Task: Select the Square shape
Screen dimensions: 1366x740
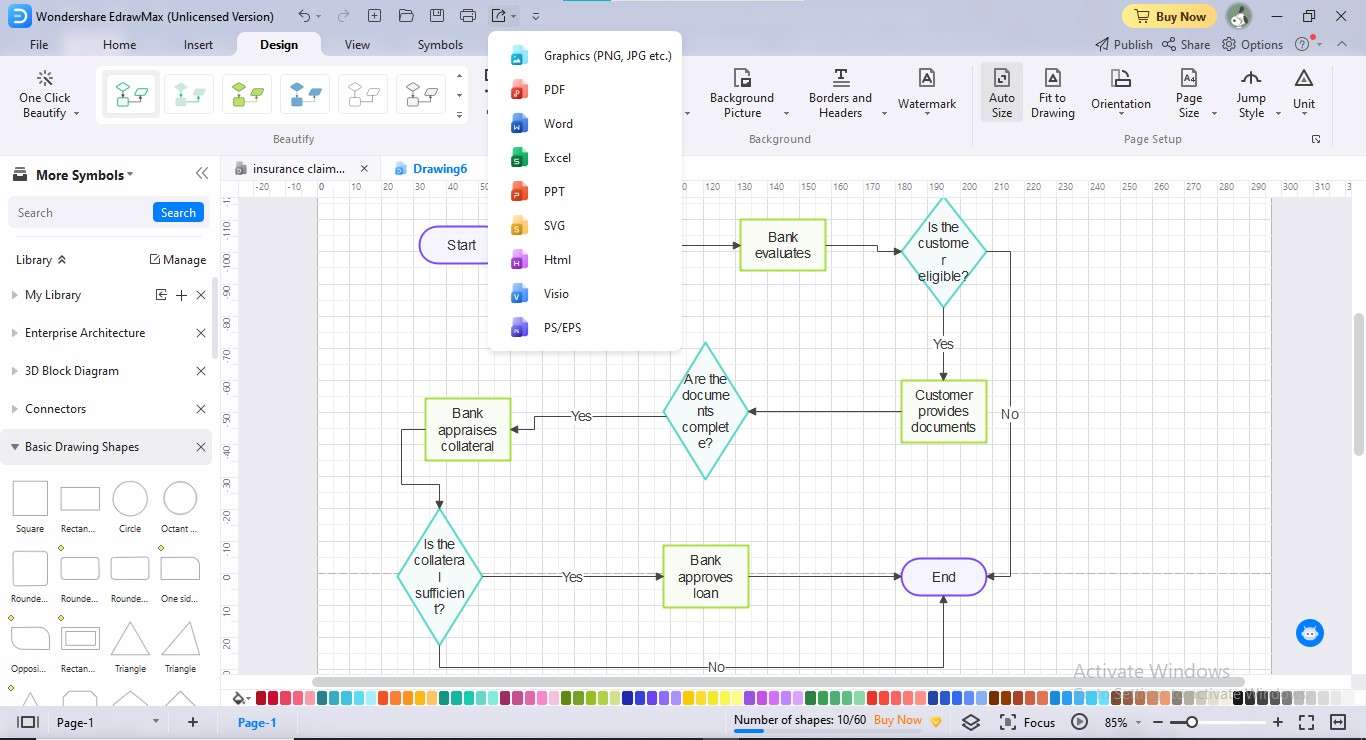Action: coord(30,499)
